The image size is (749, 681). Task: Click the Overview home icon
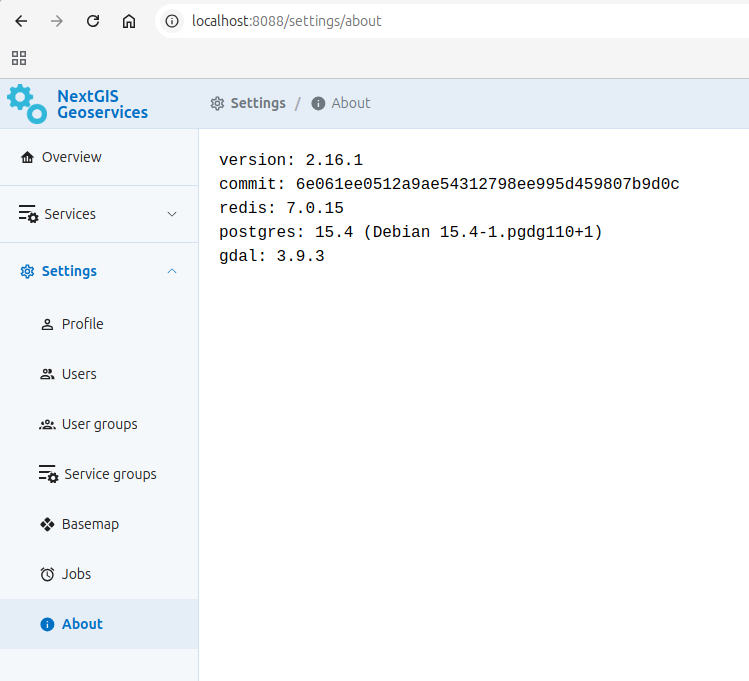click(x=27, y=158)
